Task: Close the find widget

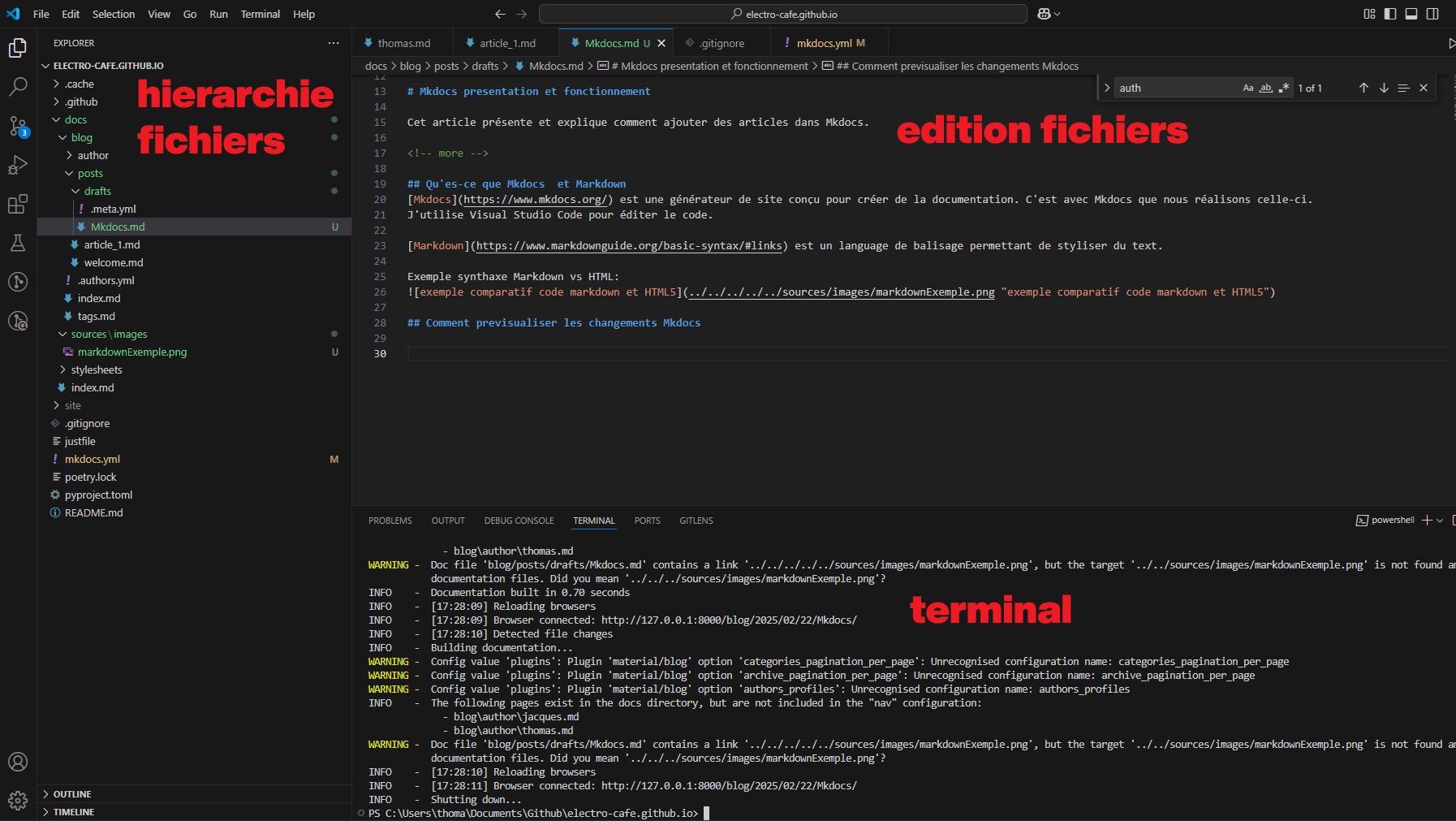Action: click(x=1423, y=88)
